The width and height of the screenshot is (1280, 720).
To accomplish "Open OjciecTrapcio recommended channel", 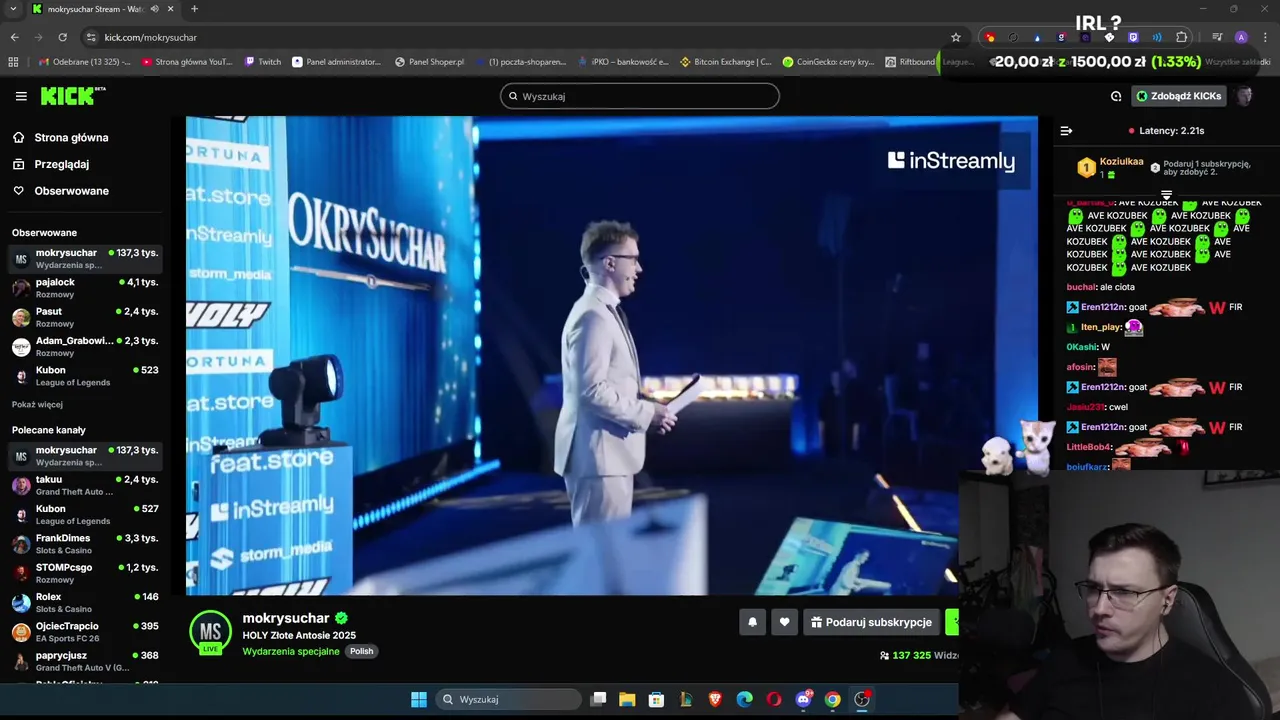I will click(84, 632).
